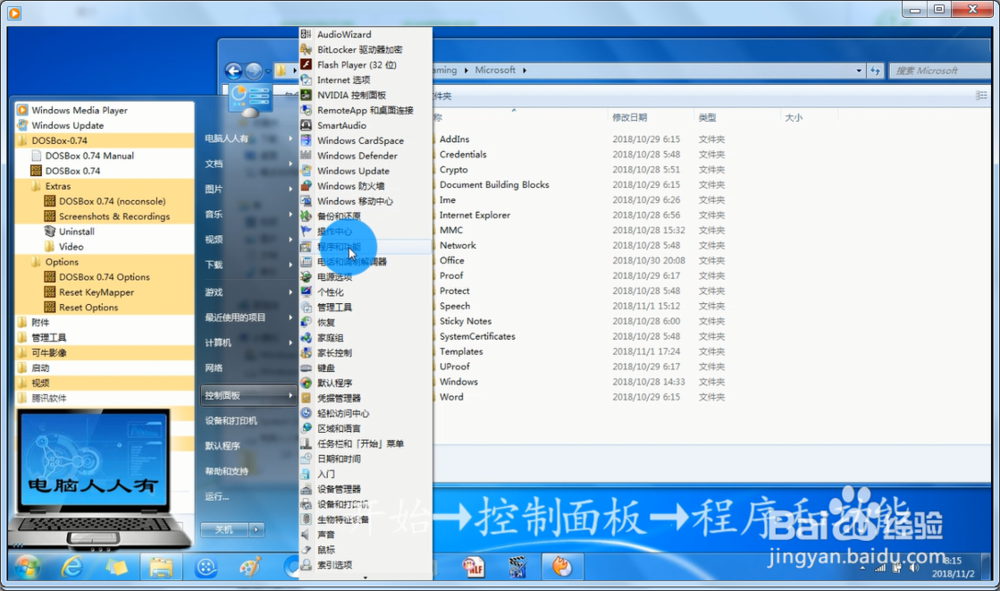1000x591 pixels.
Task: Expand 最近使用的项目 submenu
Action: pyautogui.click(x=248, y=317)
